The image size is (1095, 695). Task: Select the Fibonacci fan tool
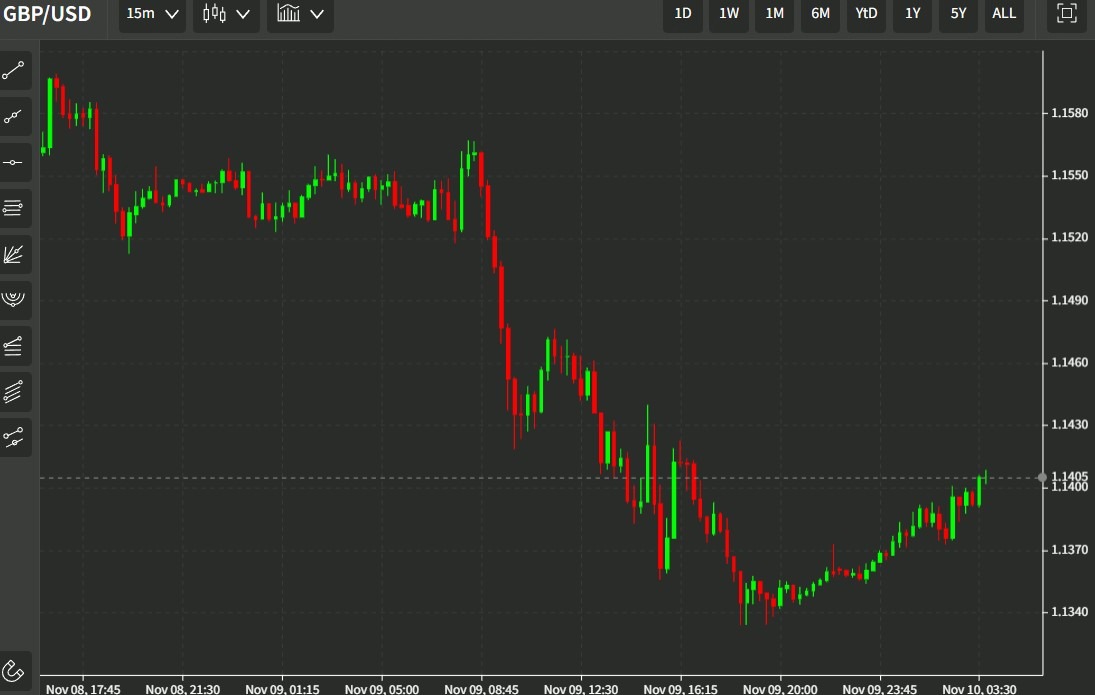click(x=13, y=254)
